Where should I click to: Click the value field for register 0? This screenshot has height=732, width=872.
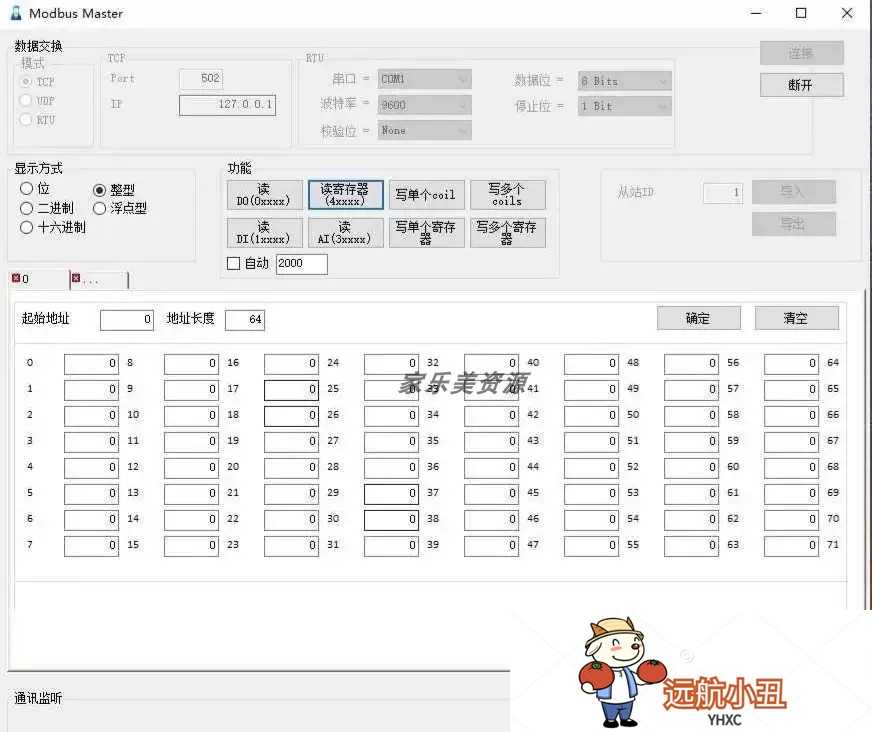[x=91, y=364]
